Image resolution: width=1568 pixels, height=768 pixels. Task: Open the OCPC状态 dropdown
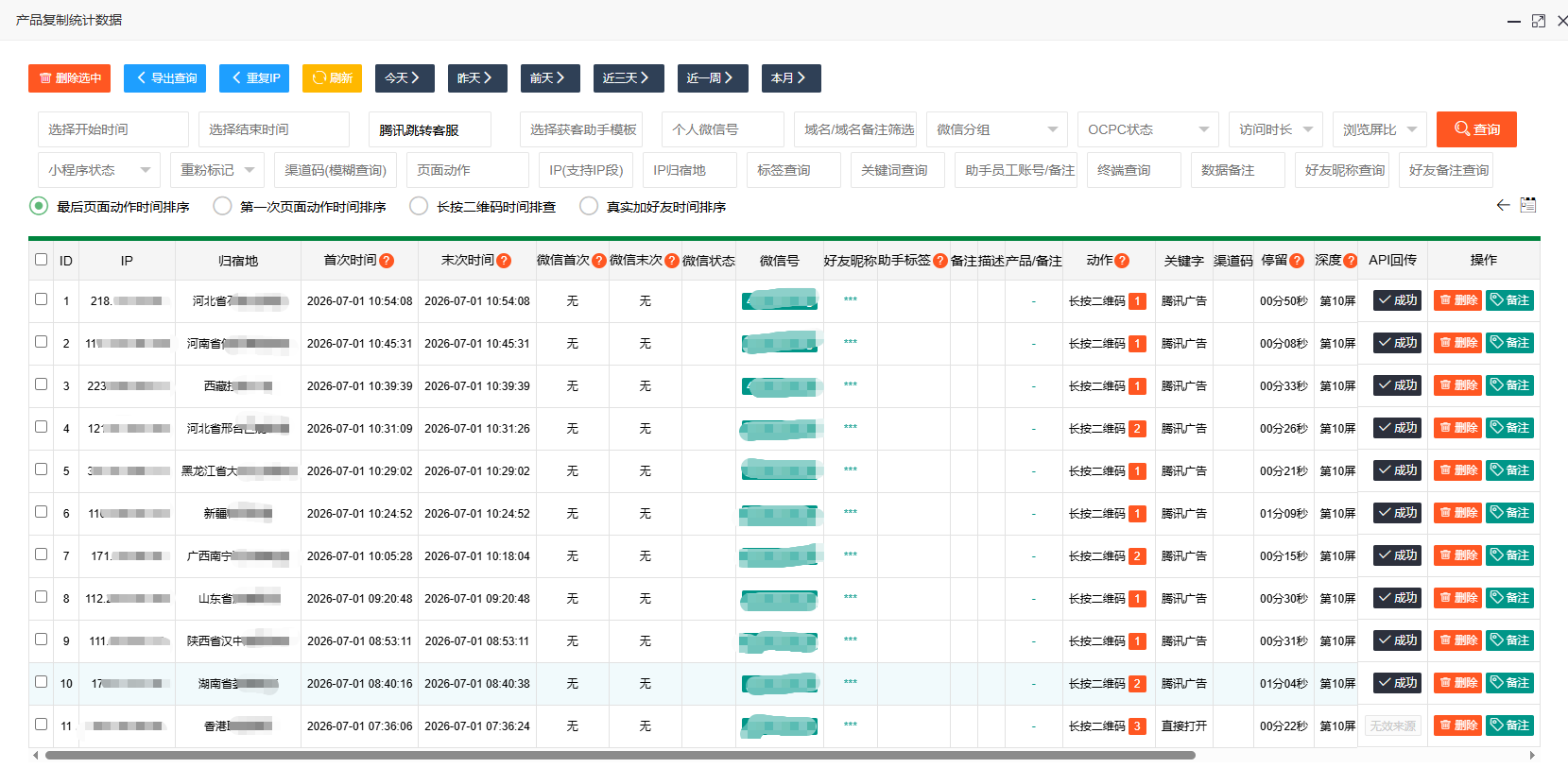pyautogui.click(x=1148, y=129)
